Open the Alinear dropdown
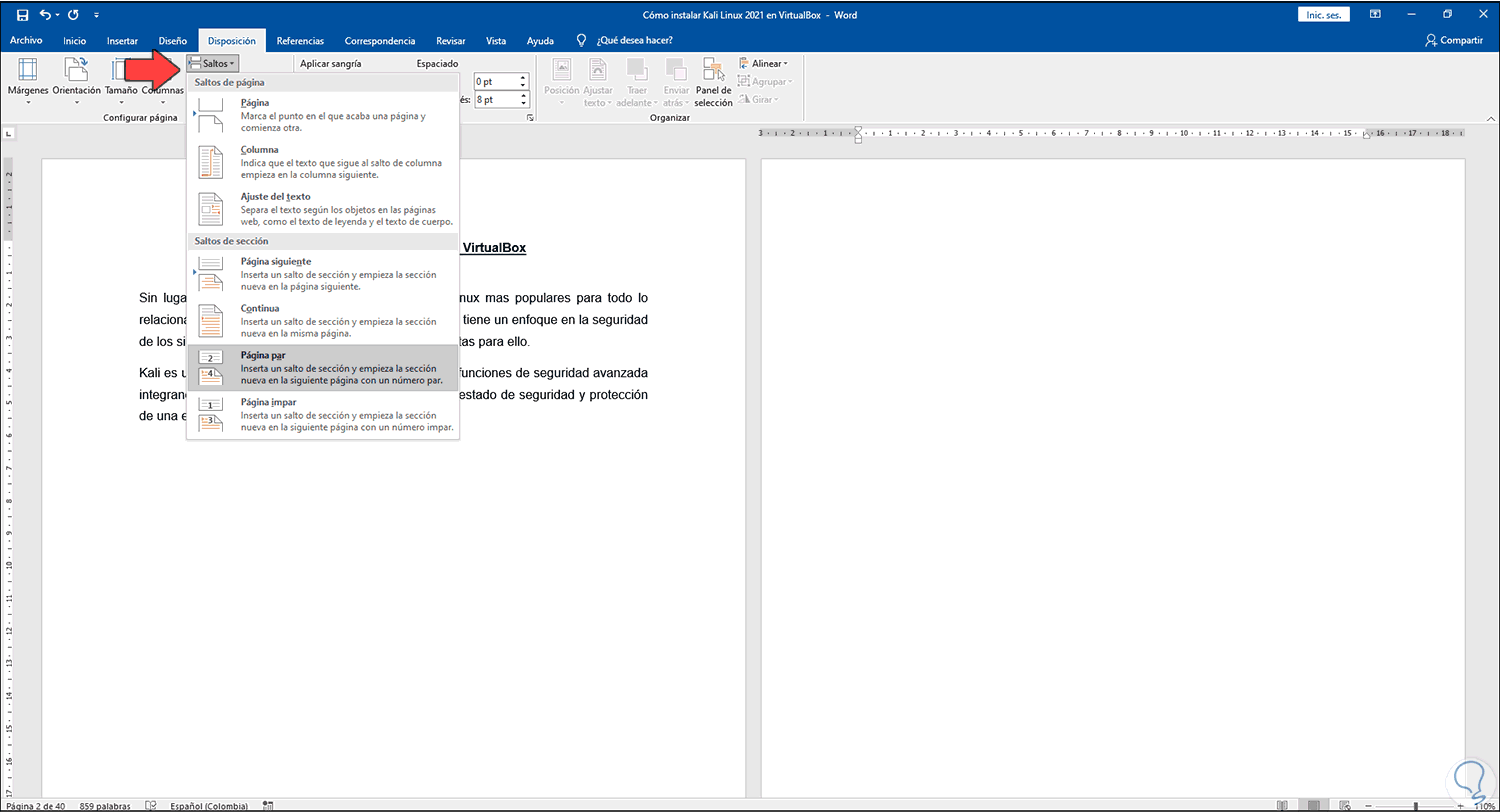Screen dimensions: 1500x812 point(764,63)
